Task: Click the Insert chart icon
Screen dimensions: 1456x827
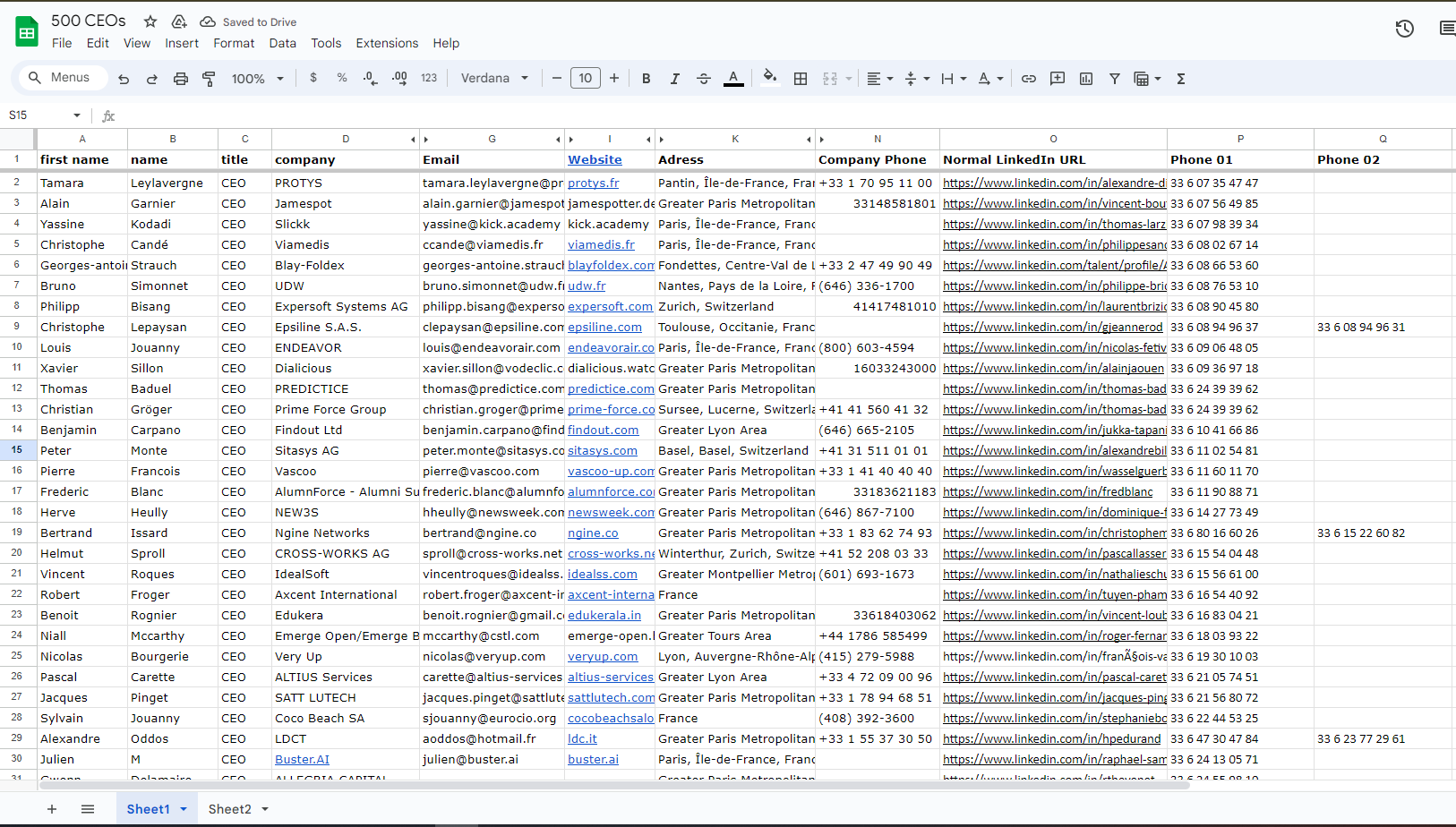Action: (1086, 79)
